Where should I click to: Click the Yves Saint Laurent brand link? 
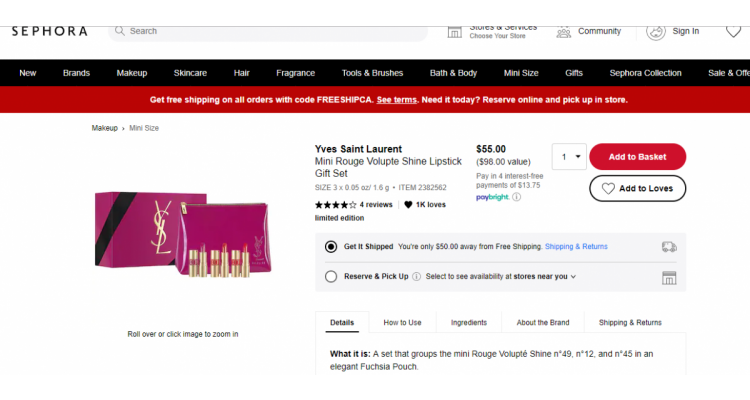click(358, 149)
